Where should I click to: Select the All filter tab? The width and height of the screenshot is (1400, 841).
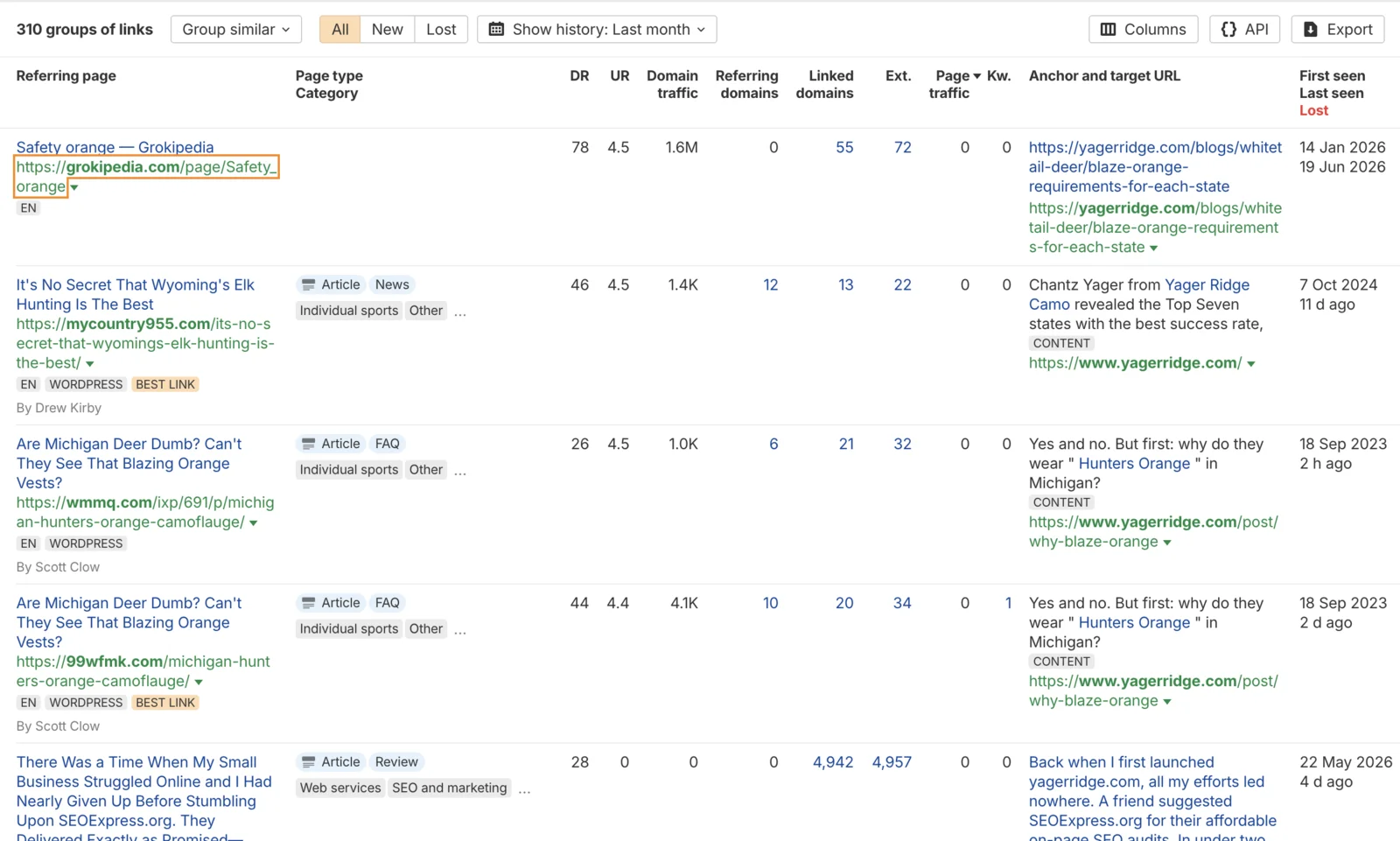339,29
